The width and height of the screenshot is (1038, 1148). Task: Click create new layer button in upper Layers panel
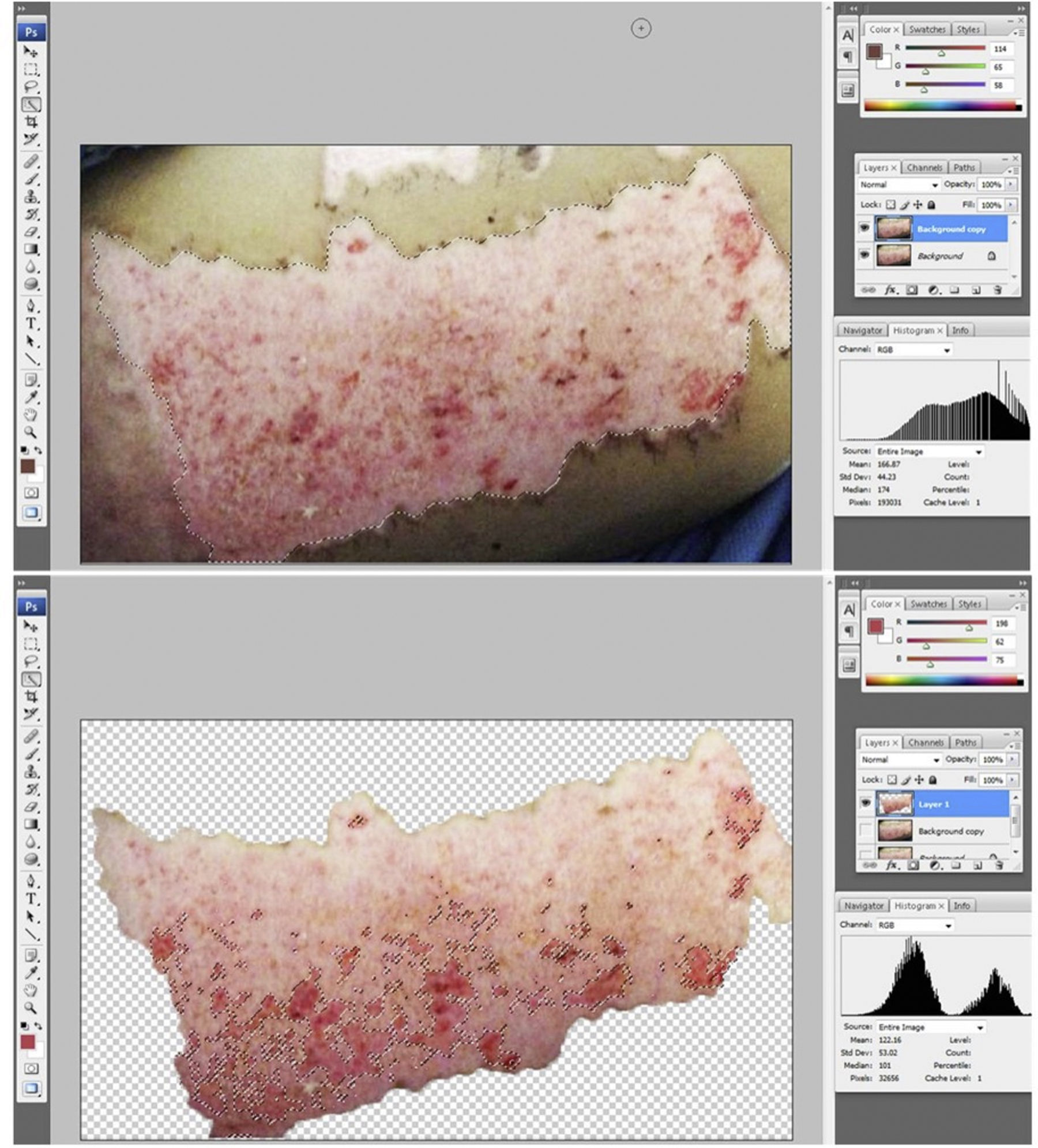coord(976,290)
